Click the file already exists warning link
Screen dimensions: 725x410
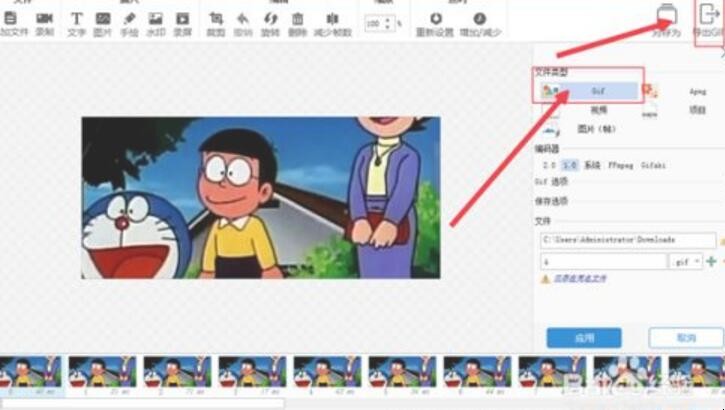pyautogui.click(x=580, y=279)
